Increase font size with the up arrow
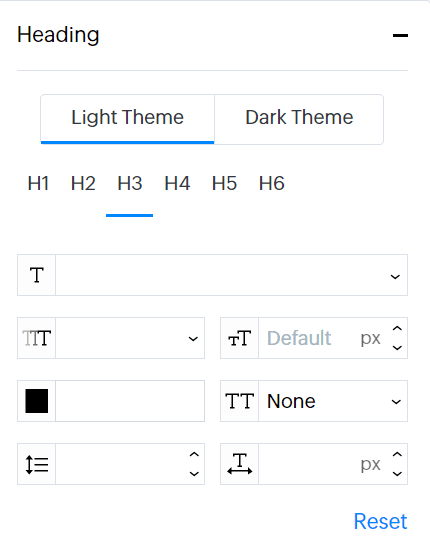The height and width of the screenshot is (548, 430). point(397,329)
